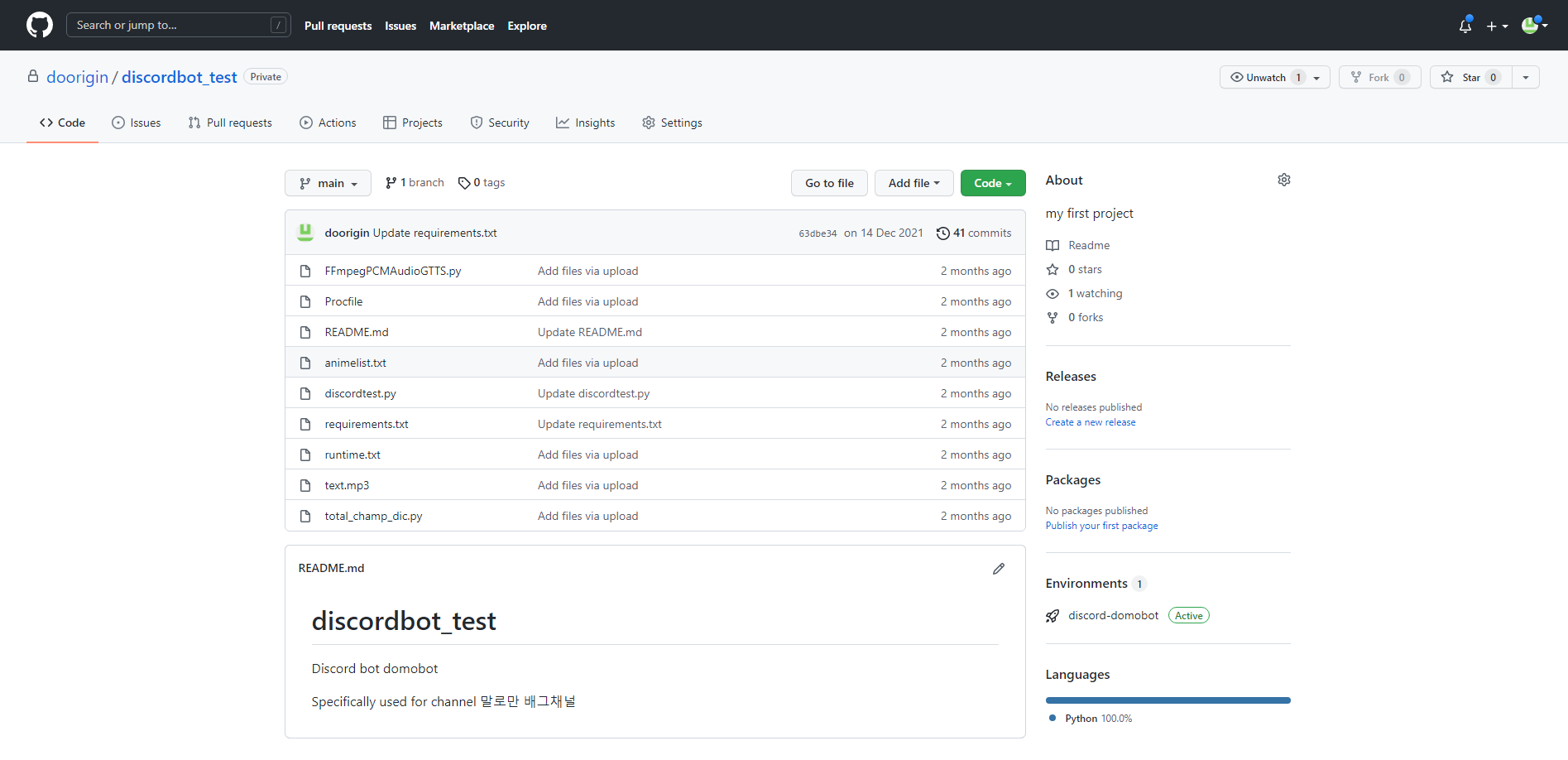Go to Marketplace
The width and height of the screenshot is (1568, 760).
[462, 26]
